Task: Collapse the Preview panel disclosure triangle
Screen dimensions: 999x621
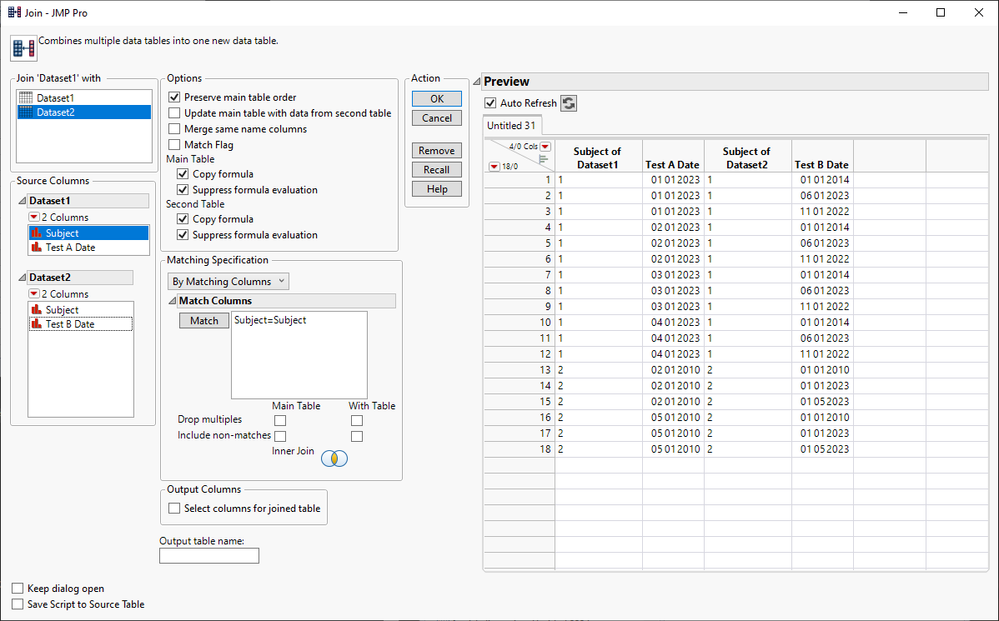Action: (x=477, y=82)
